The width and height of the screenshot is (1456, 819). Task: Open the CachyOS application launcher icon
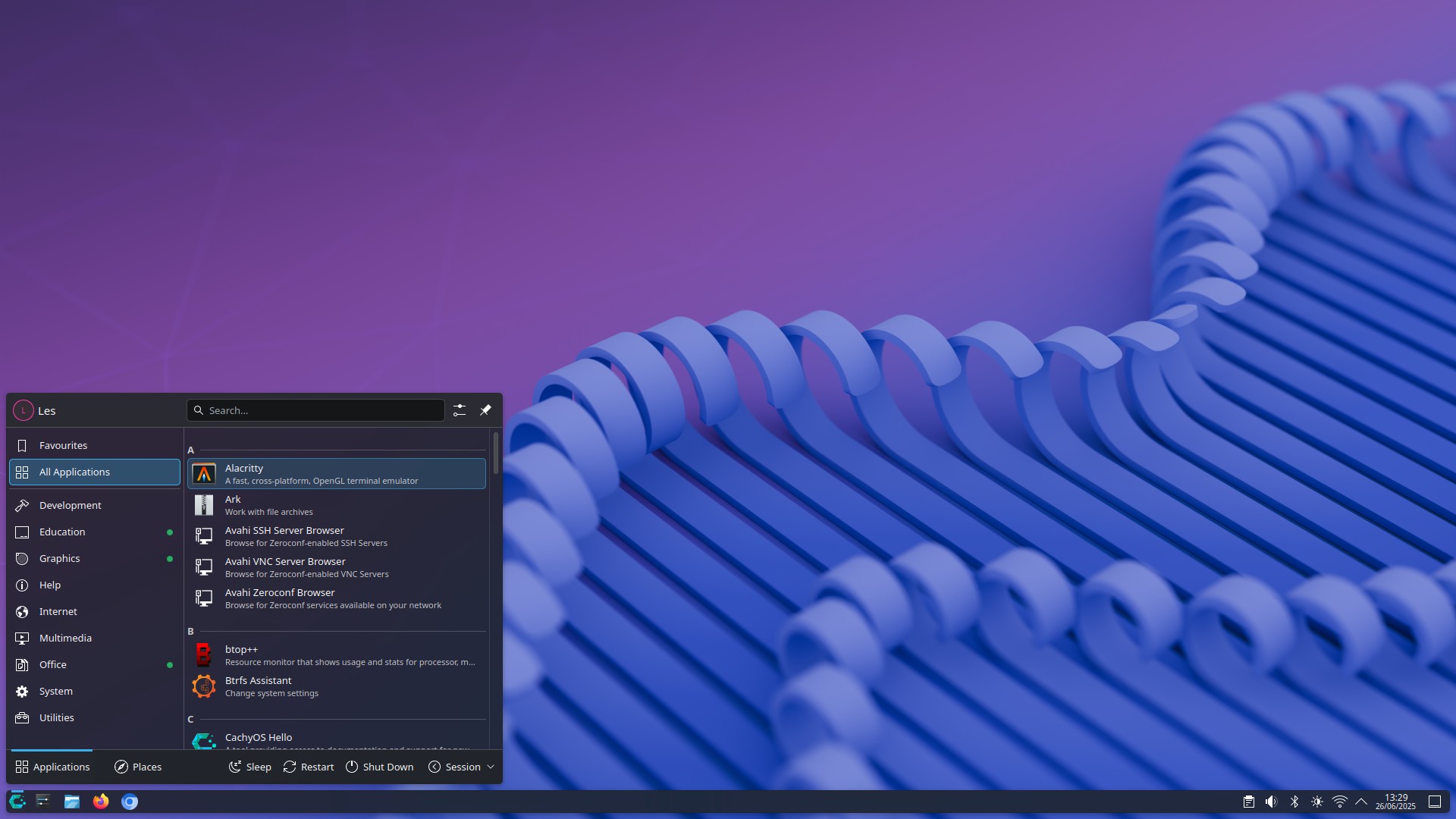pos(17,802)
